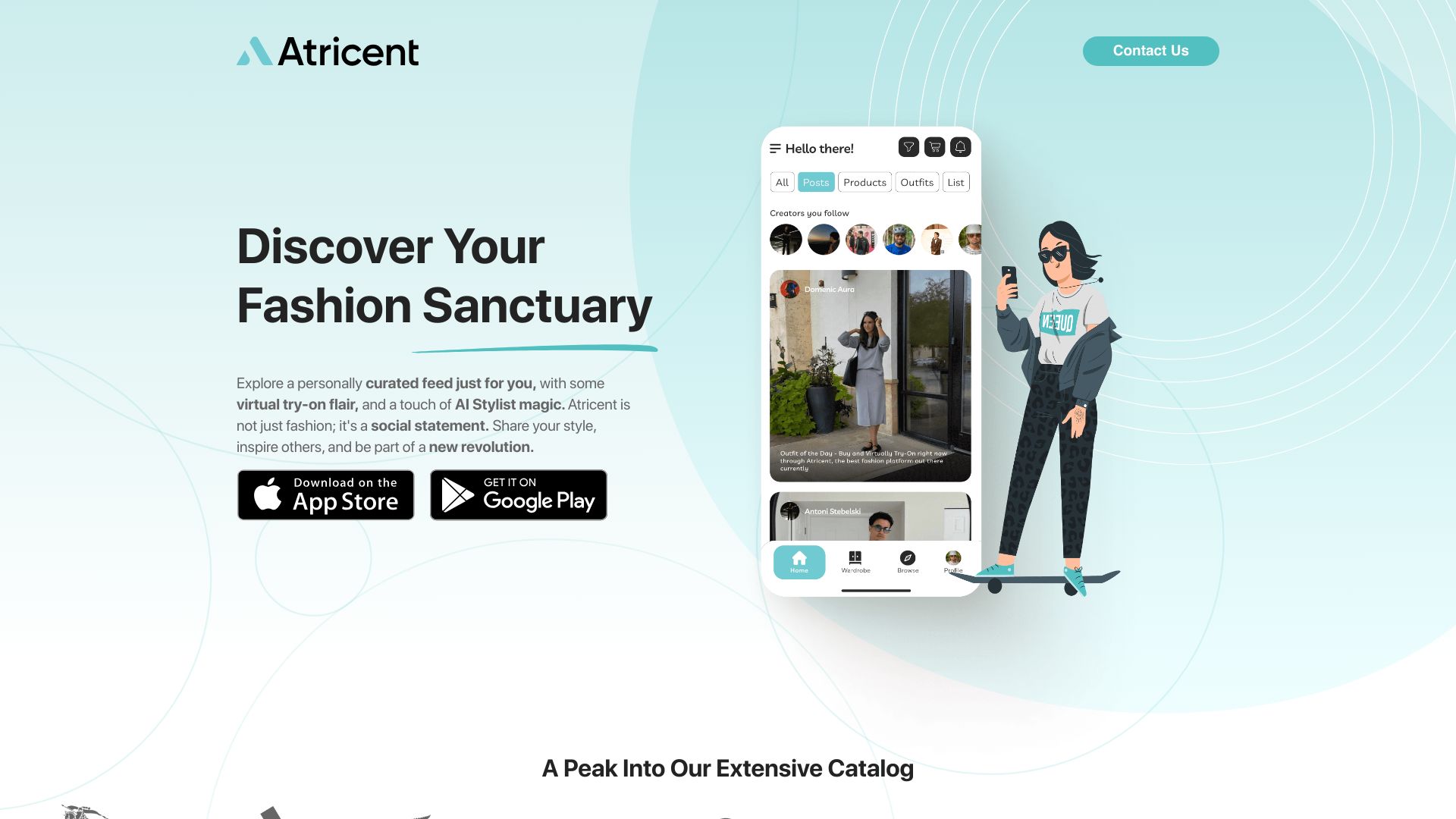Expand the Outfits dropdown filter
This screenshot has width=1456, height=819.
[x=916, y=182]
